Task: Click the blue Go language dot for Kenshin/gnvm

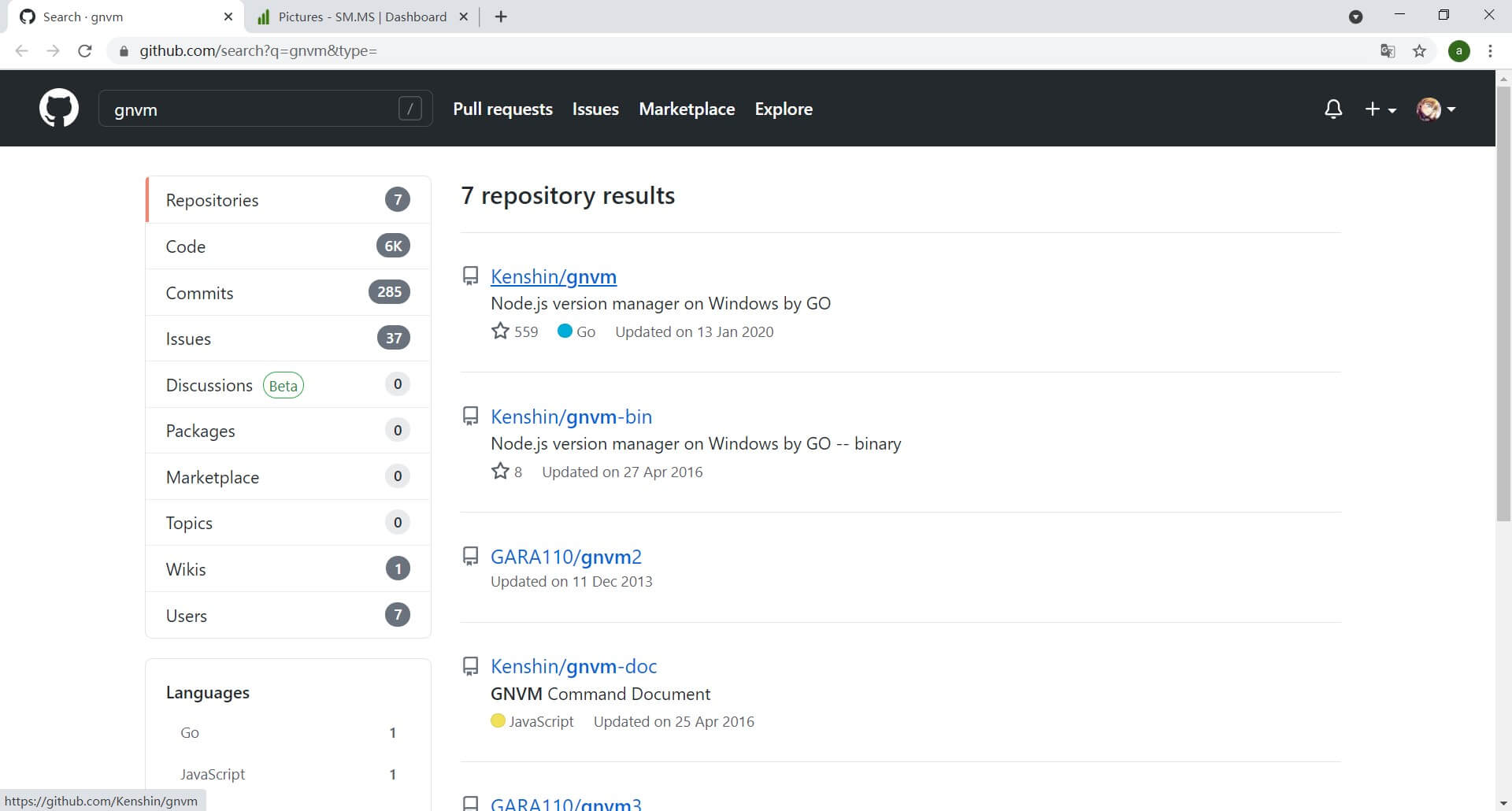Action: [565, 331]
